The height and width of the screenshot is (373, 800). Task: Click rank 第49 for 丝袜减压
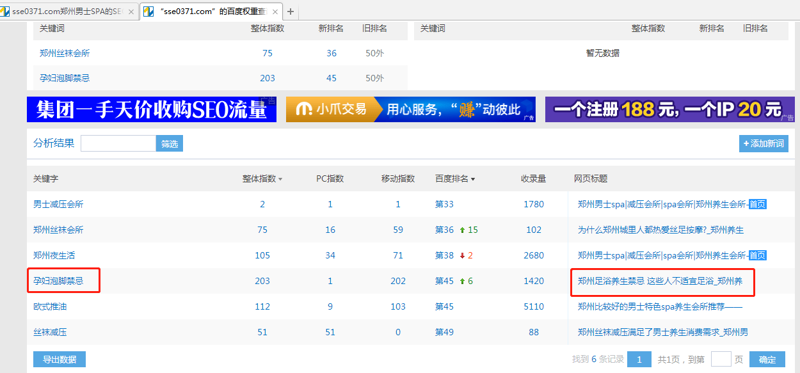click(444, 332)
